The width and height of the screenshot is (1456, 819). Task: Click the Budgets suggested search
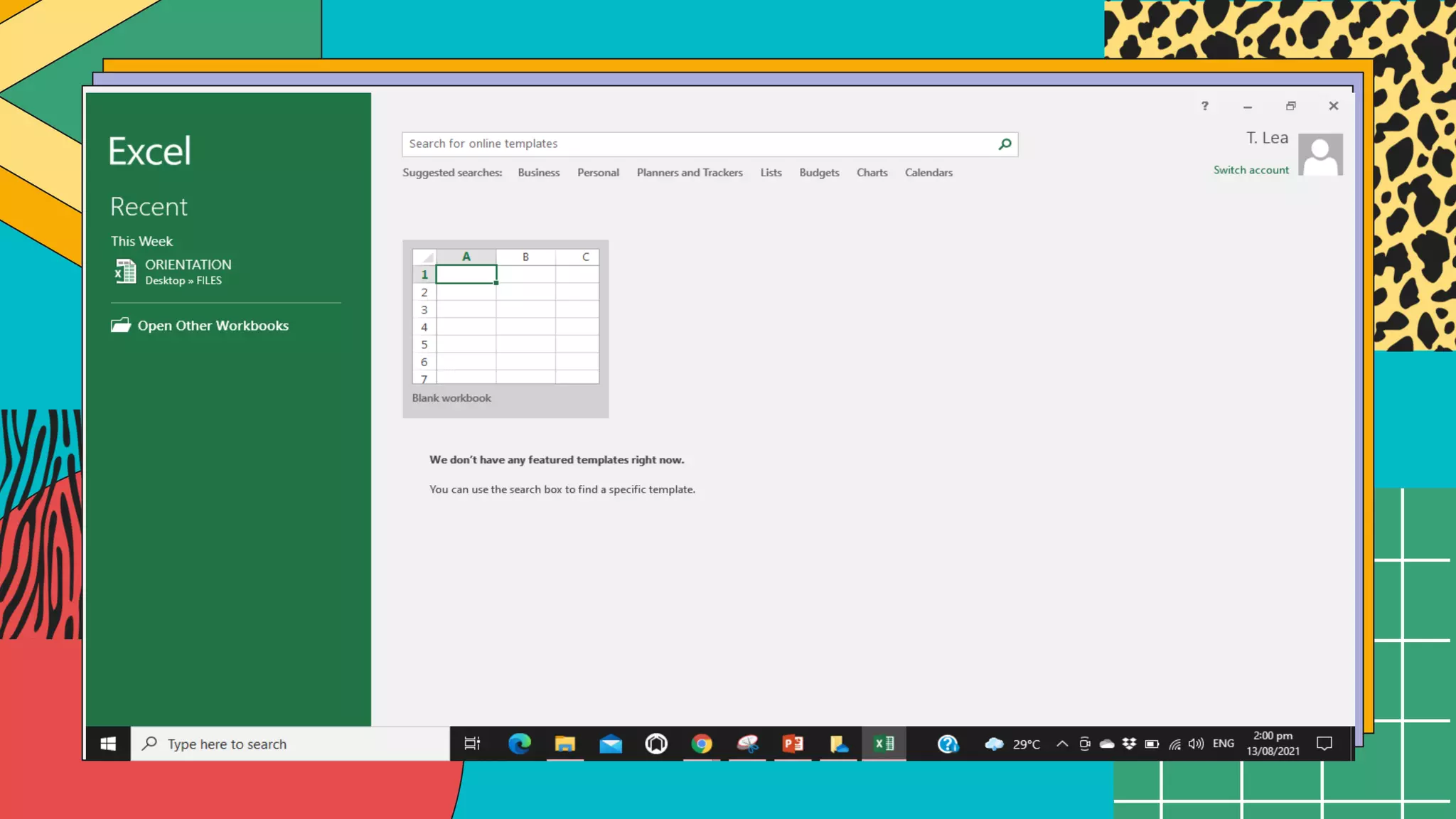[819, 173]
